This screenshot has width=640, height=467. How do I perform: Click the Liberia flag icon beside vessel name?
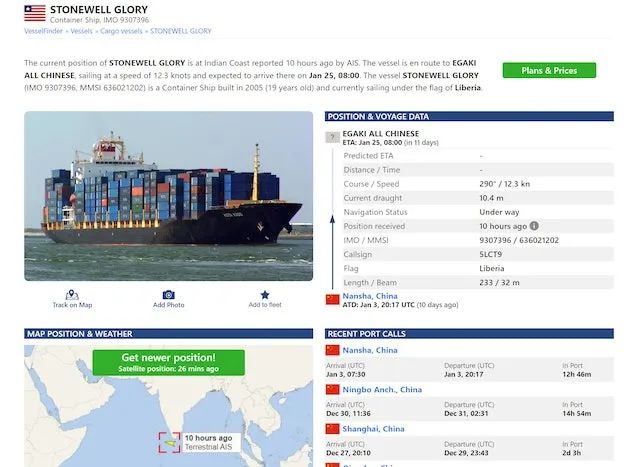coord(35,13)
